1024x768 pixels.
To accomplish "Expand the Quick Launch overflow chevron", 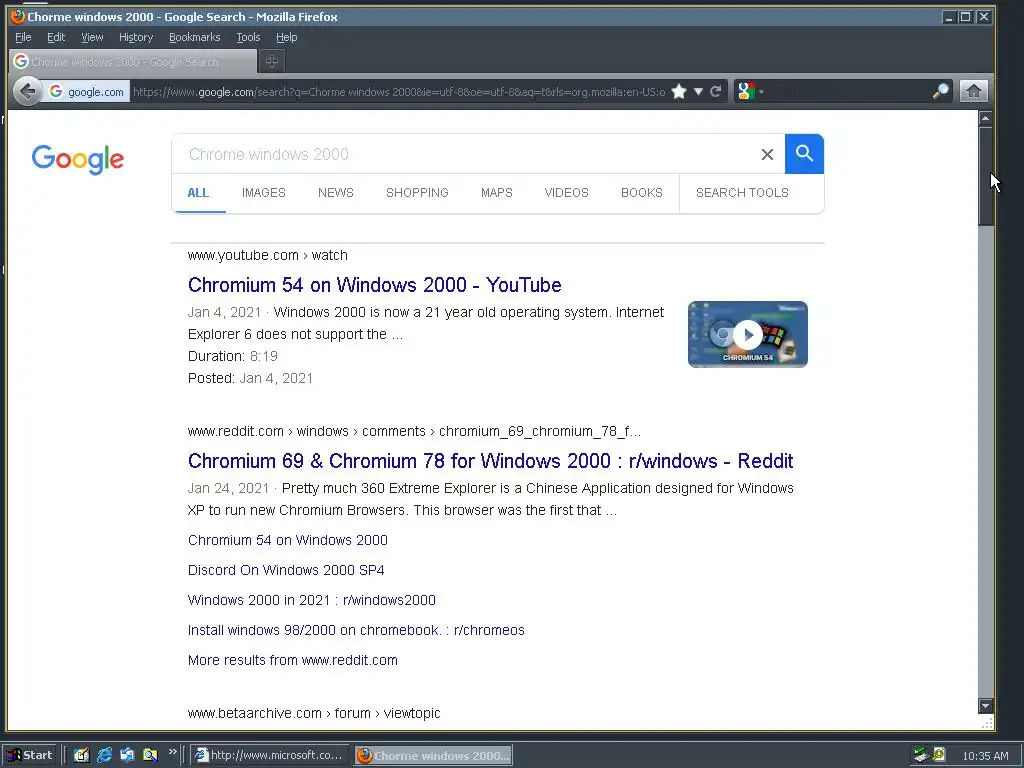I will [x=172, y=752].
